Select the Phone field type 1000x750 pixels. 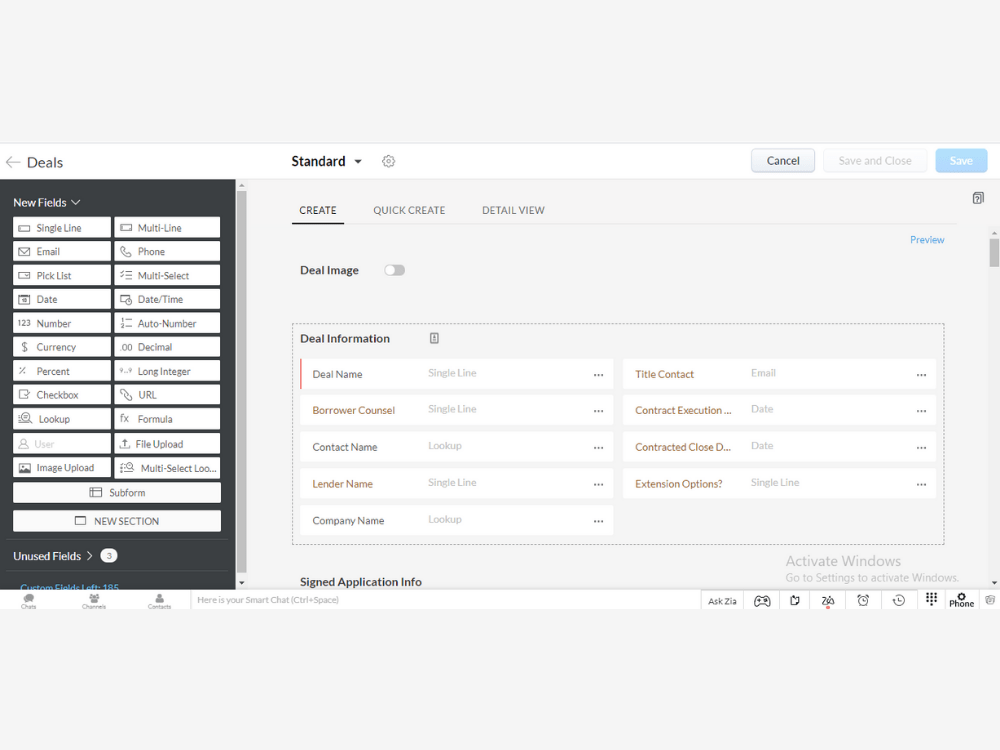(167, 251)
